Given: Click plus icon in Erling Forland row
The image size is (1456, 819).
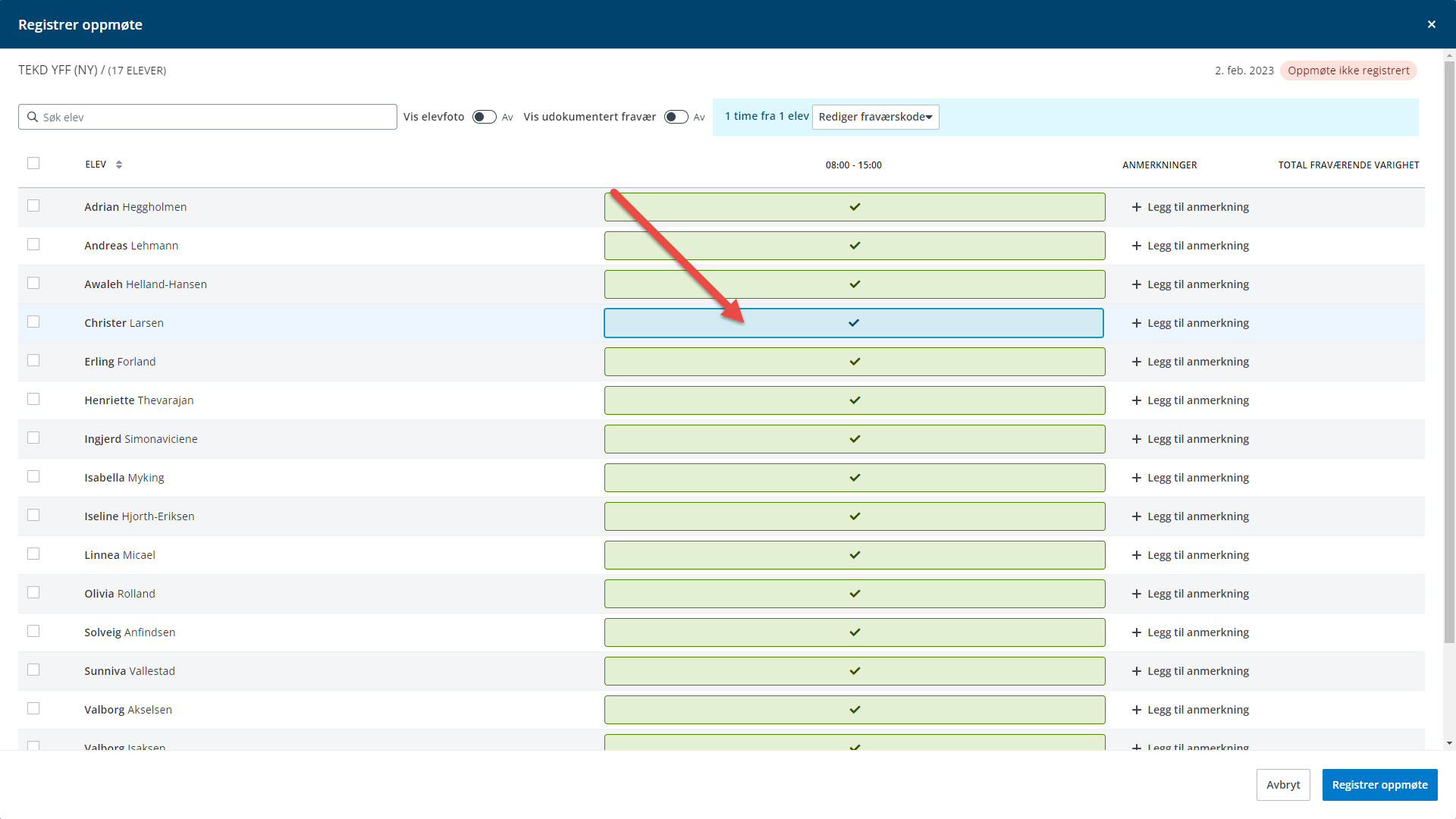Looking at the screenshot, I should 1136,362.
